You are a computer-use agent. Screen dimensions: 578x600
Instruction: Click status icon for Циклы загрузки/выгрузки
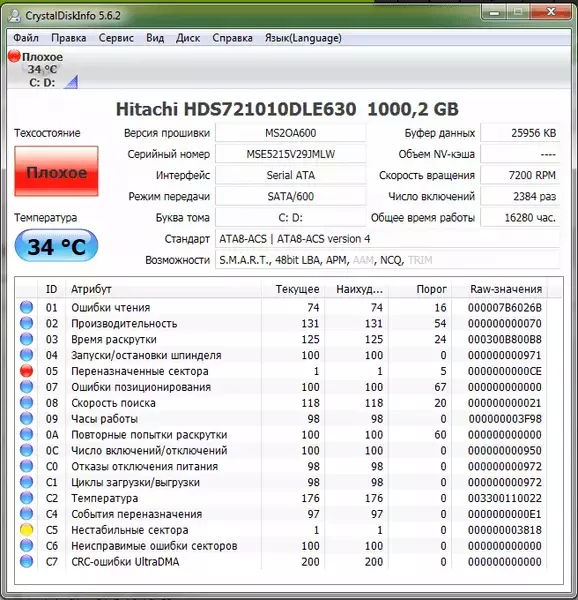point(26,482)
